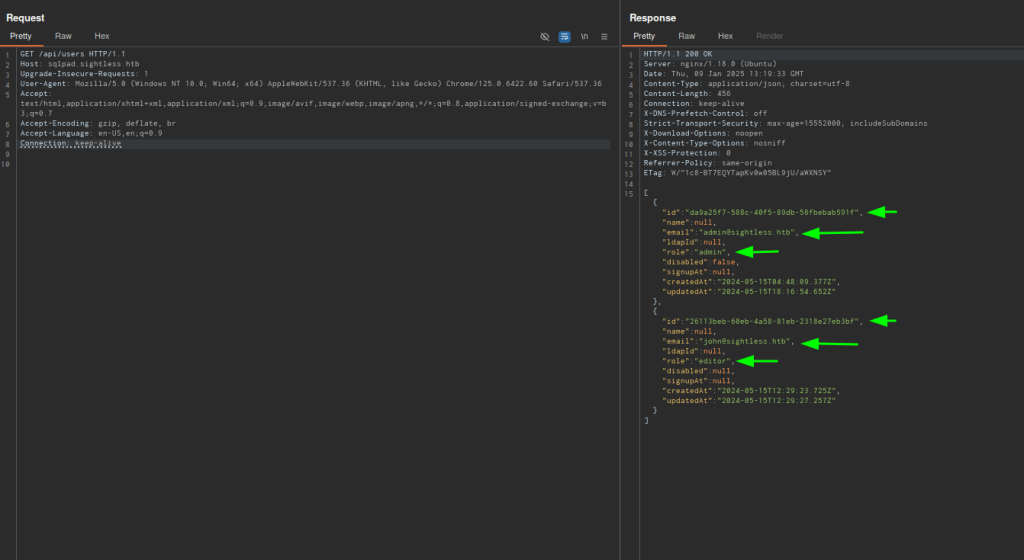This screenshot has height=560, width=1024.
Task: Click the john@sightless.htb email value
Action: click(x=746, y=341)
